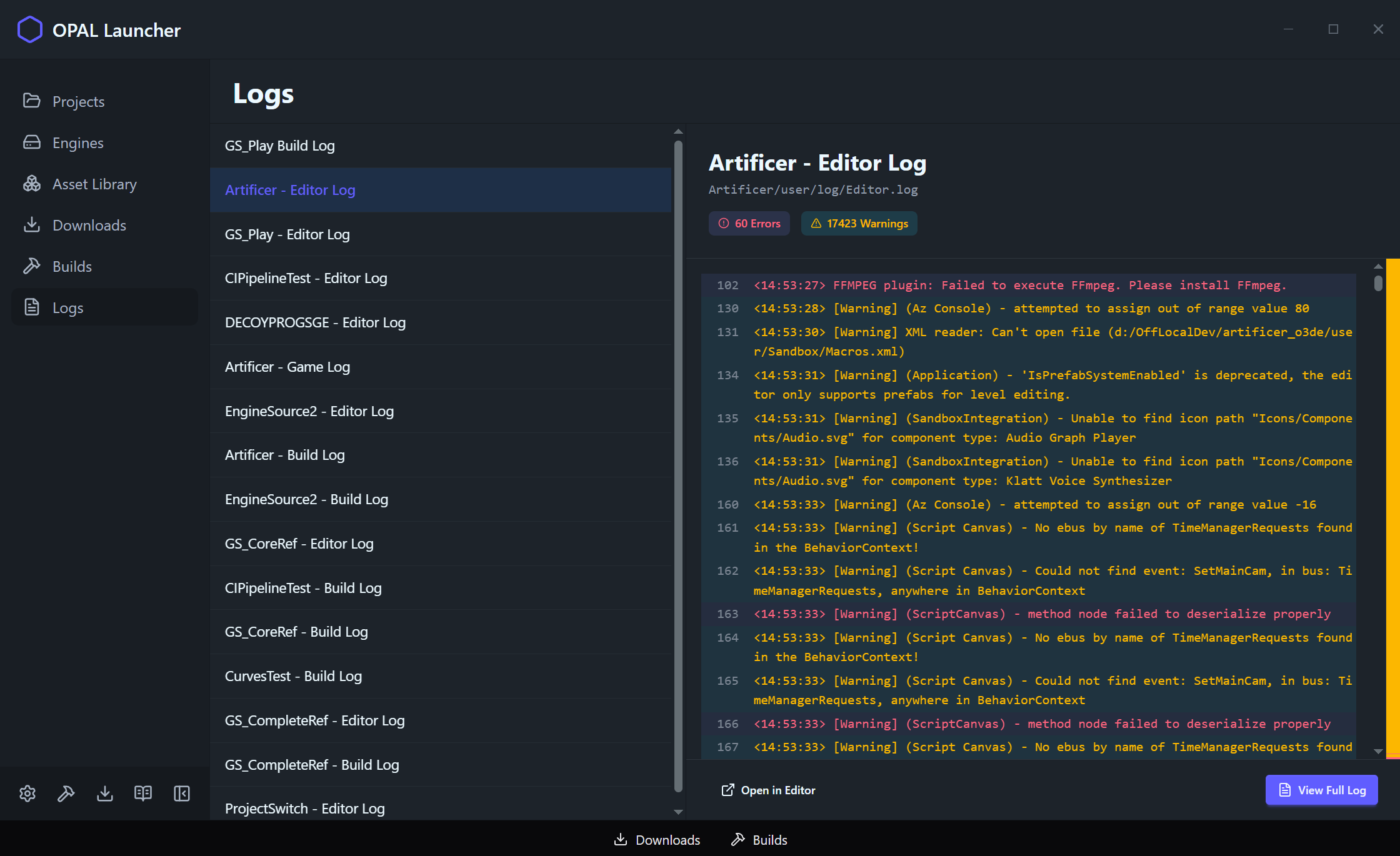
Task: Select the Logs sidebar item
Action: 104,307
